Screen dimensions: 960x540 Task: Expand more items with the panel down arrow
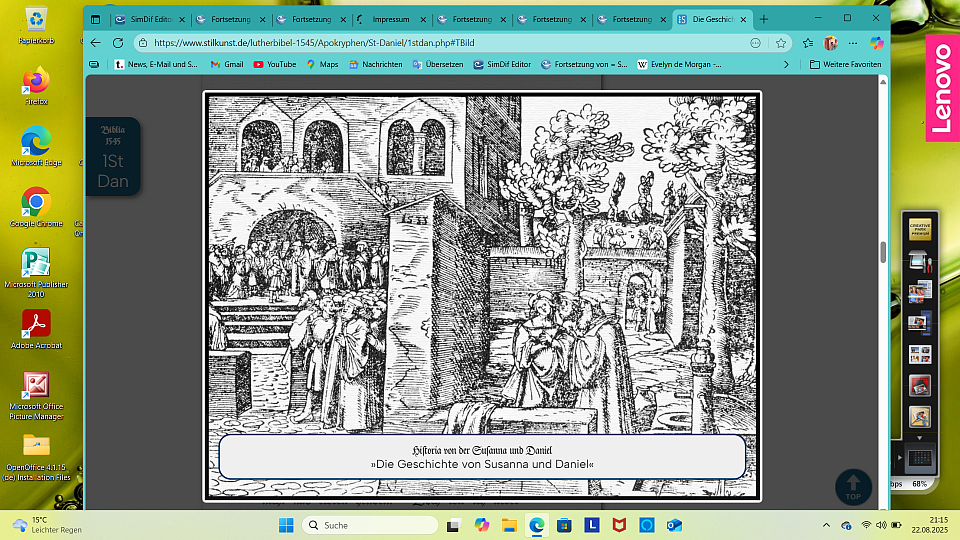tap(920, 438)
